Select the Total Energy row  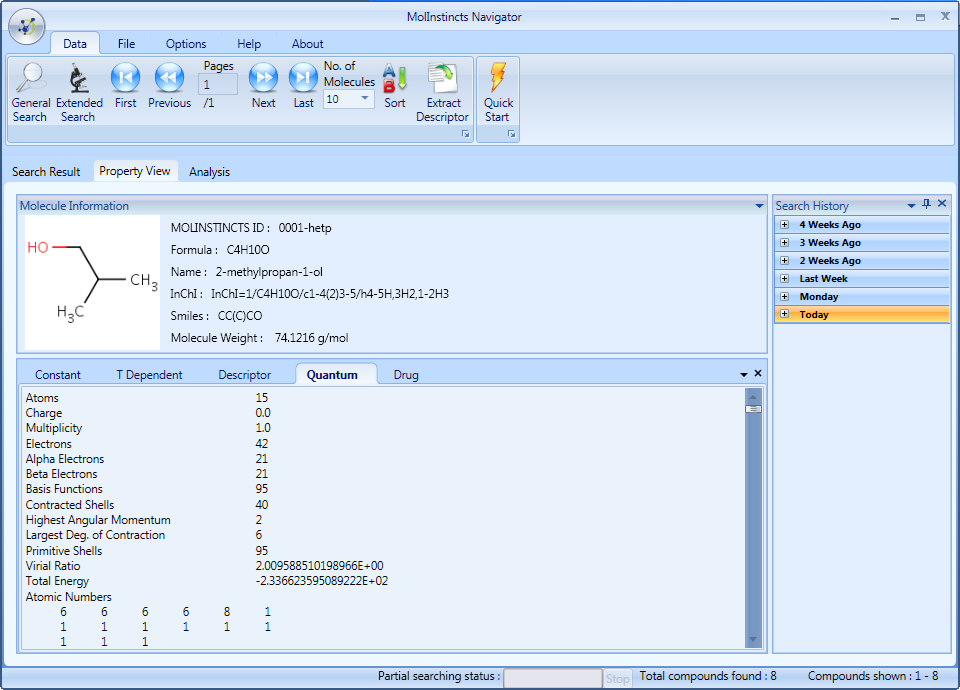click(x=206, y=581)
